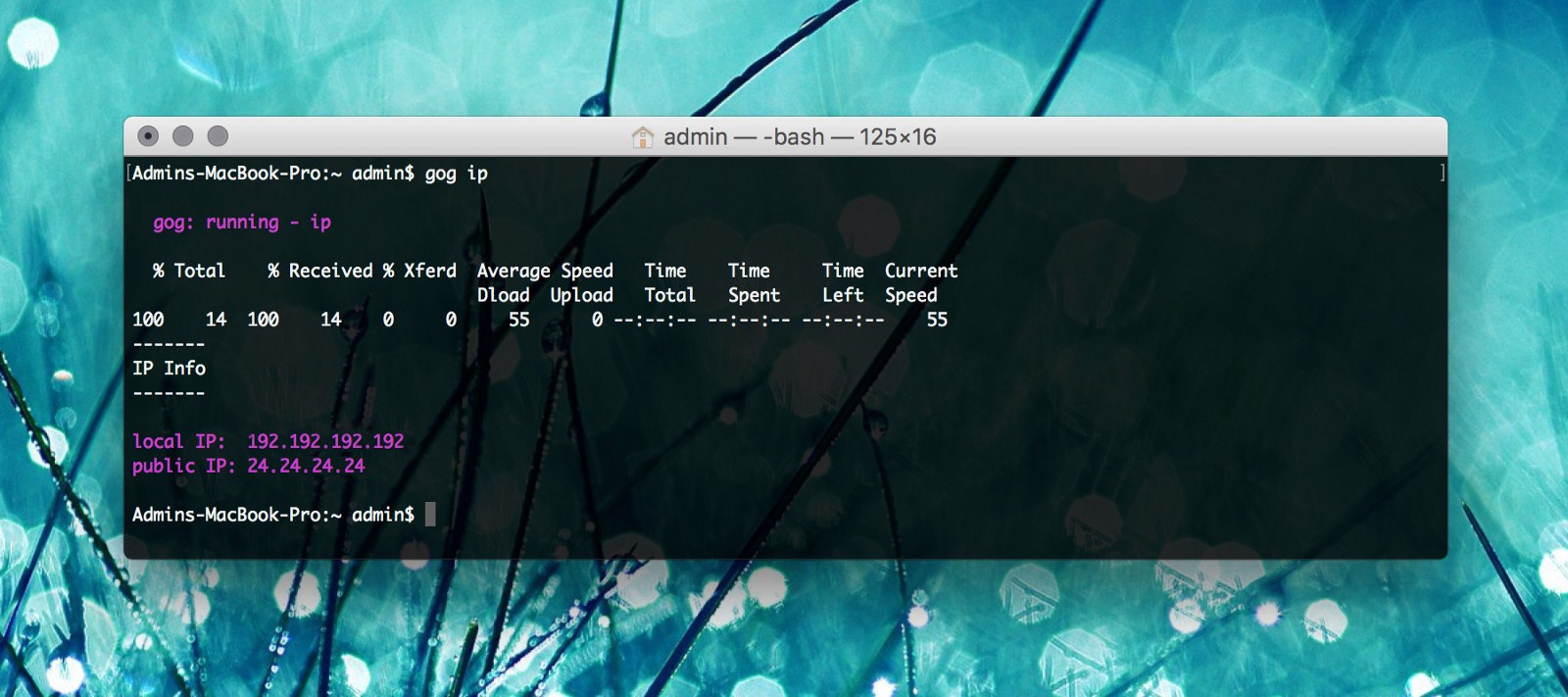Click the "% Xferd" column header
1568x697 pixels.
419,271
